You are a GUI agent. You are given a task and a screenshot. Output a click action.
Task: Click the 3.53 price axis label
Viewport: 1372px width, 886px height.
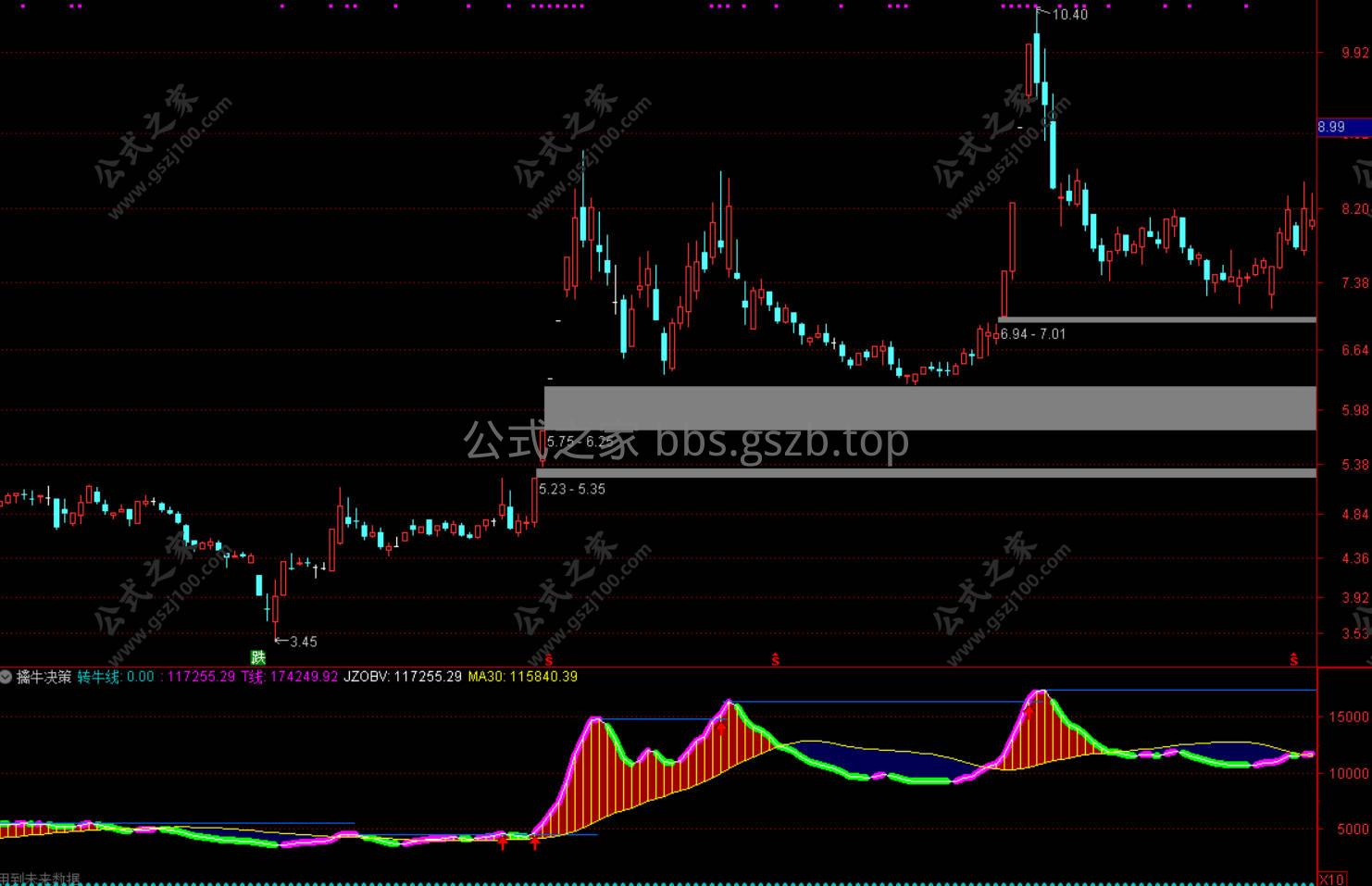tap(1355, 634)
